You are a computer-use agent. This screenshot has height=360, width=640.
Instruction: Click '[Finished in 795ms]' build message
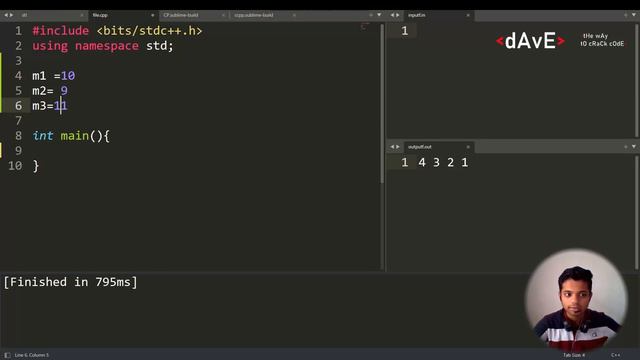(x=71, y=282)
